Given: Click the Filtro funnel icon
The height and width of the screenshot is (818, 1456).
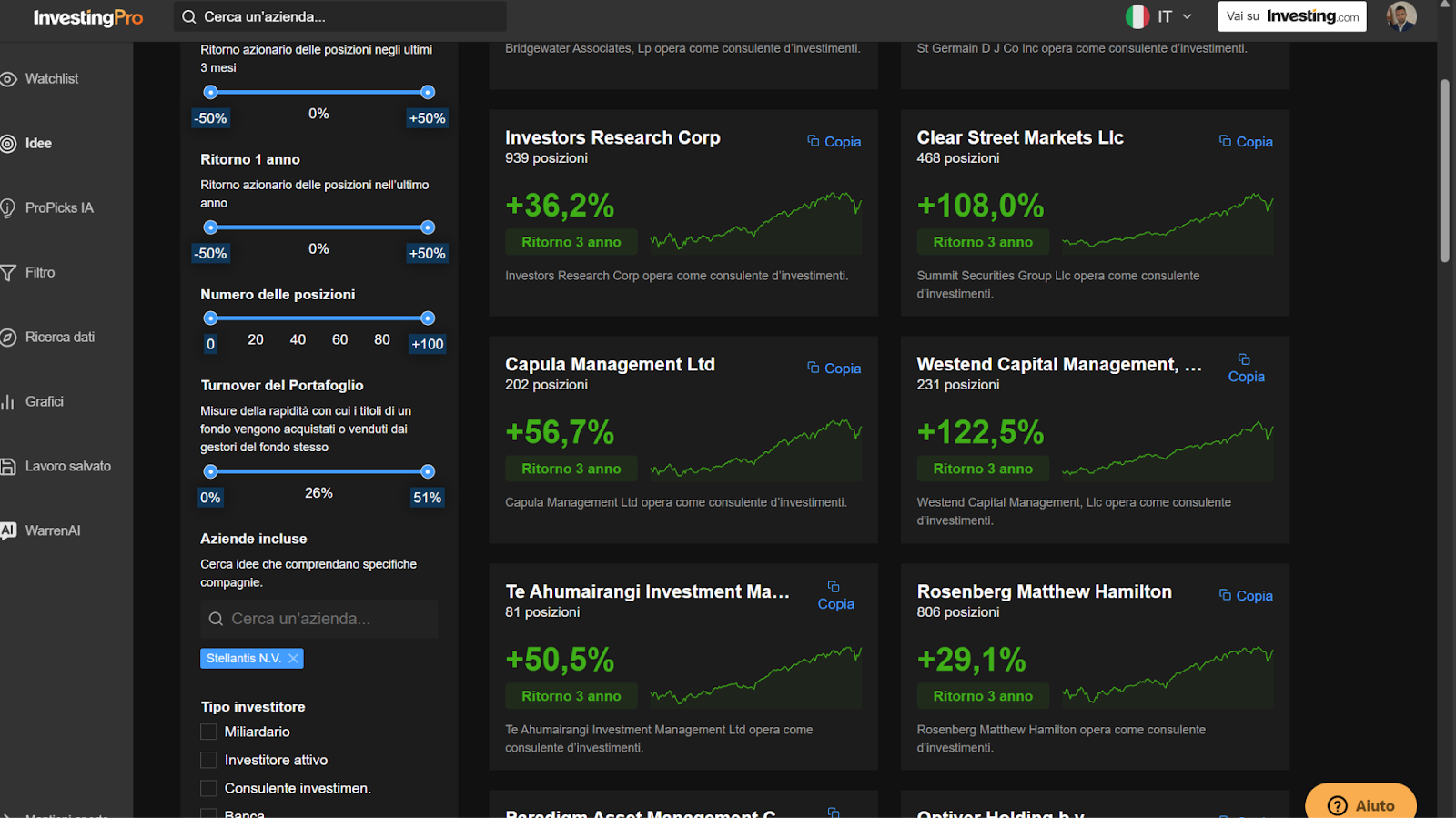Looking at the screenshot, I should [x=8, y=273].
